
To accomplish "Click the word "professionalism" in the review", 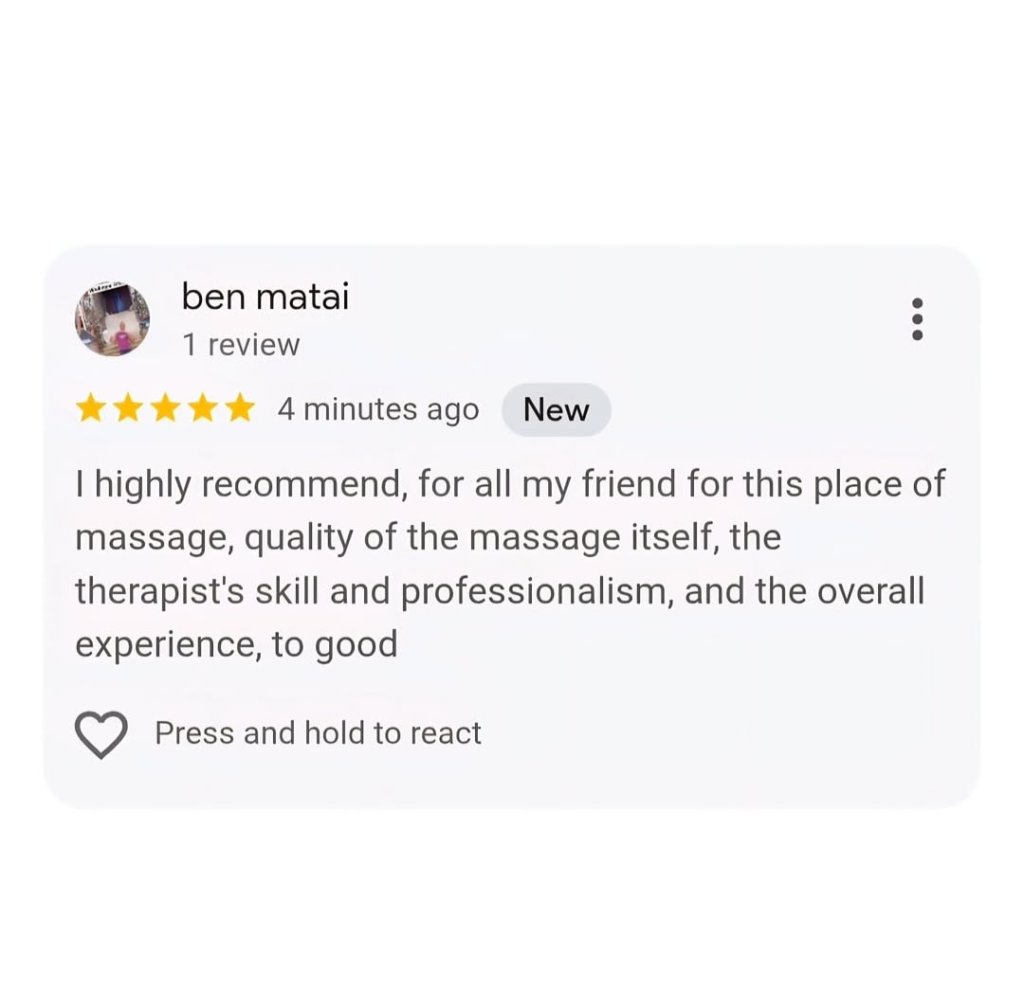I will tap(527, 591).
